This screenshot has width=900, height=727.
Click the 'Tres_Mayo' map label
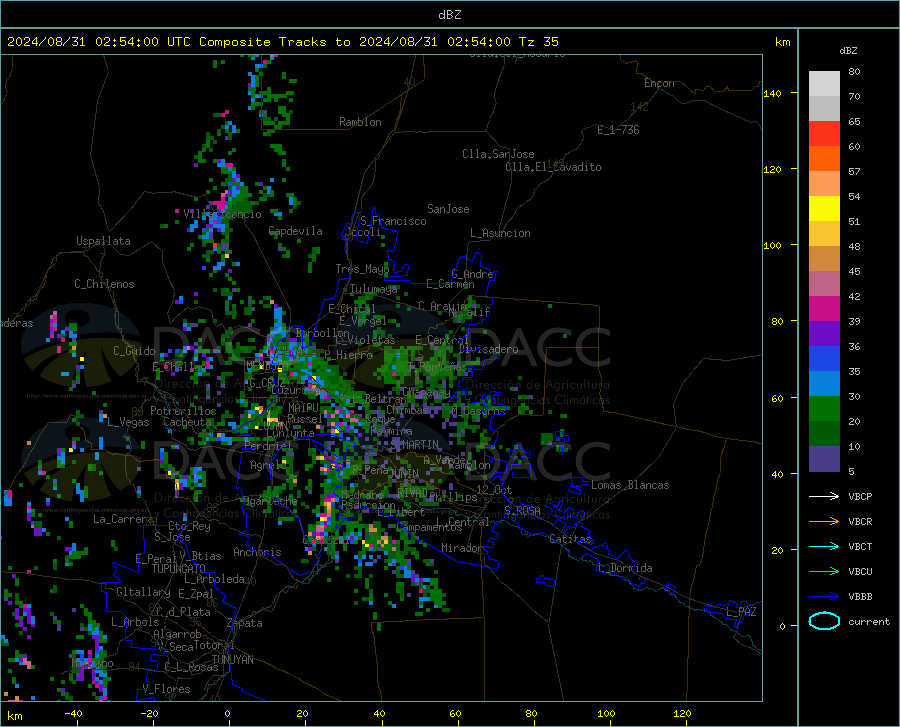(x=362, y=269)
